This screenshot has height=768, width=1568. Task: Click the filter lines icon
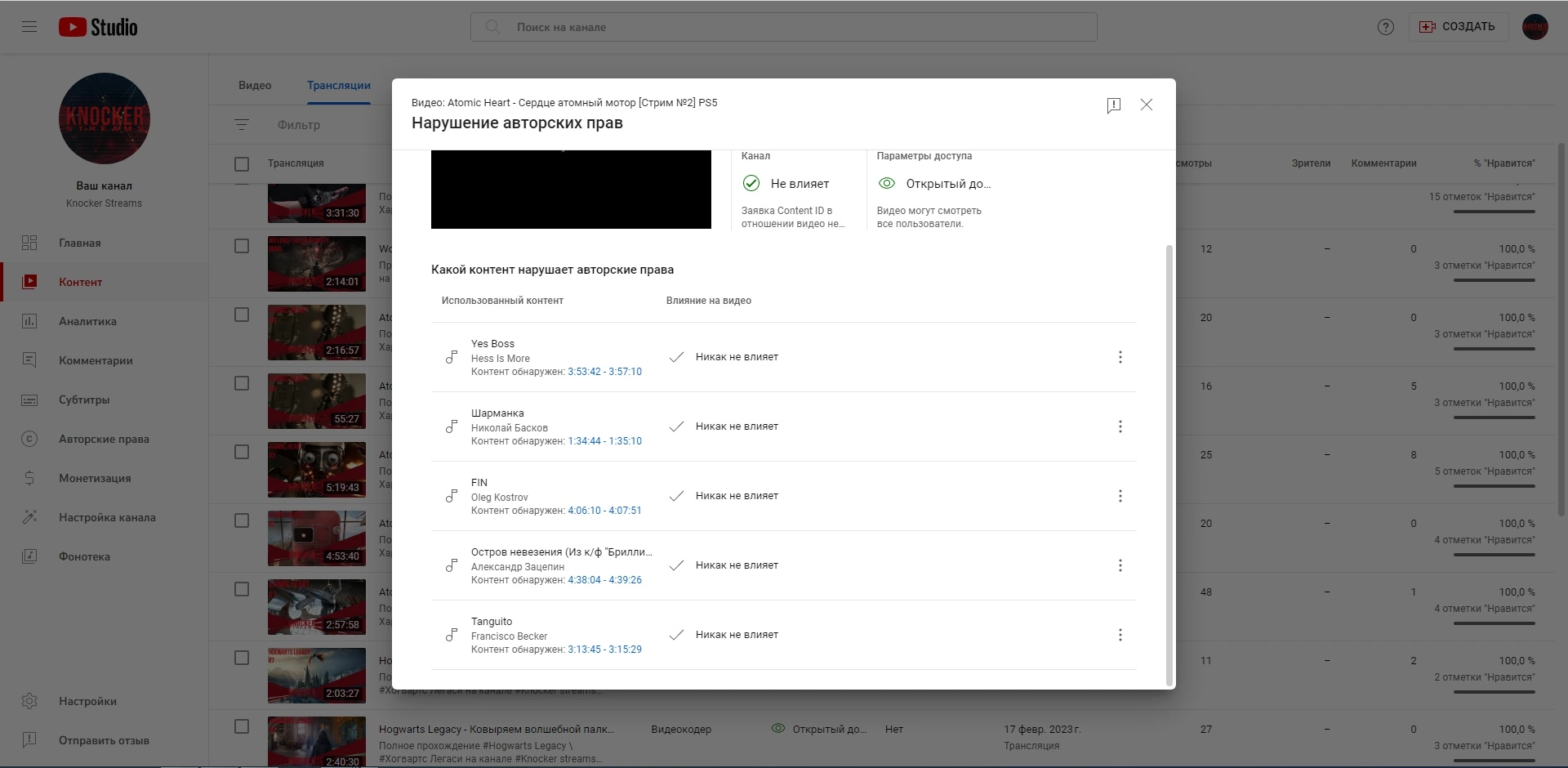point(242,125)
